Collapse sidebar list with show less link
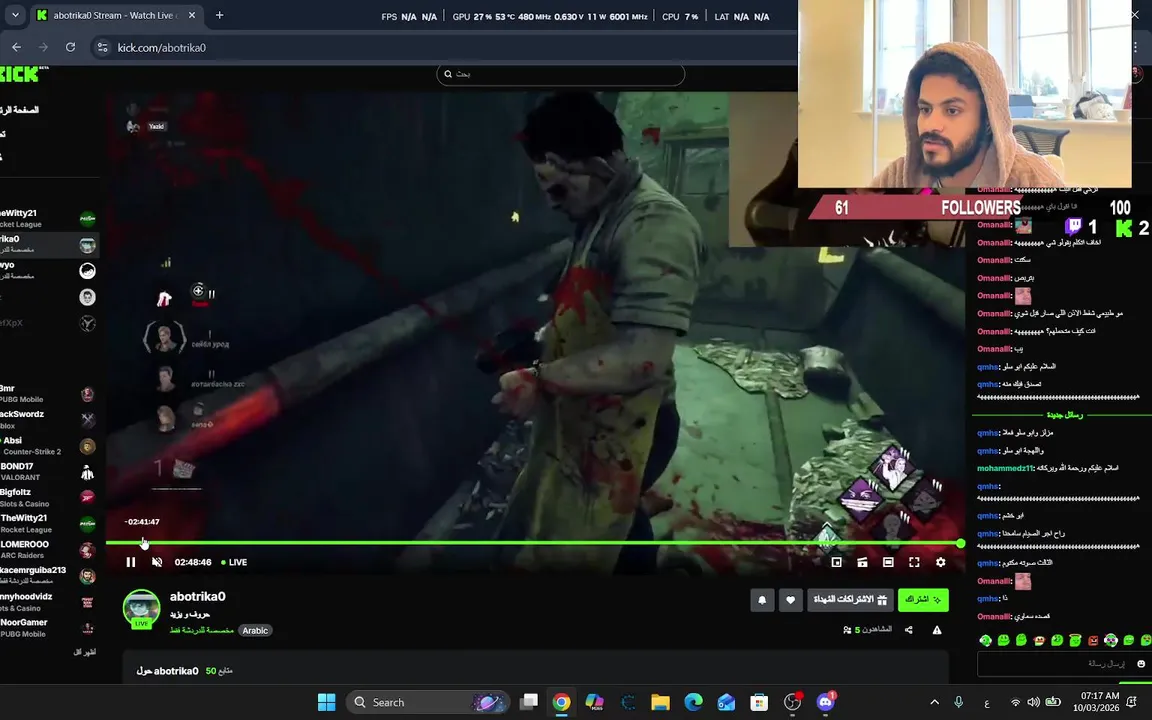The width and height of the screenshot is (1152, 720). tap(84, 652)
